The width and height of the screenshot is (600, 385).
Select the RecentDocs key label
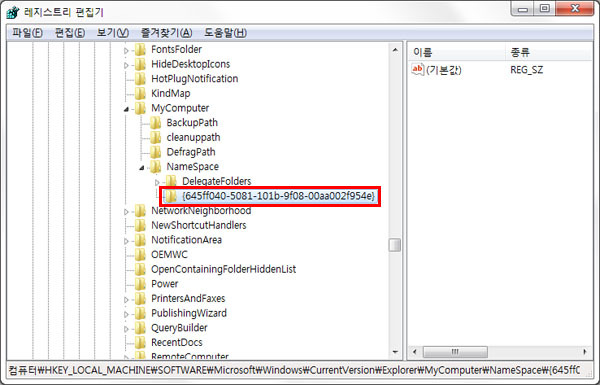point(177,343)
